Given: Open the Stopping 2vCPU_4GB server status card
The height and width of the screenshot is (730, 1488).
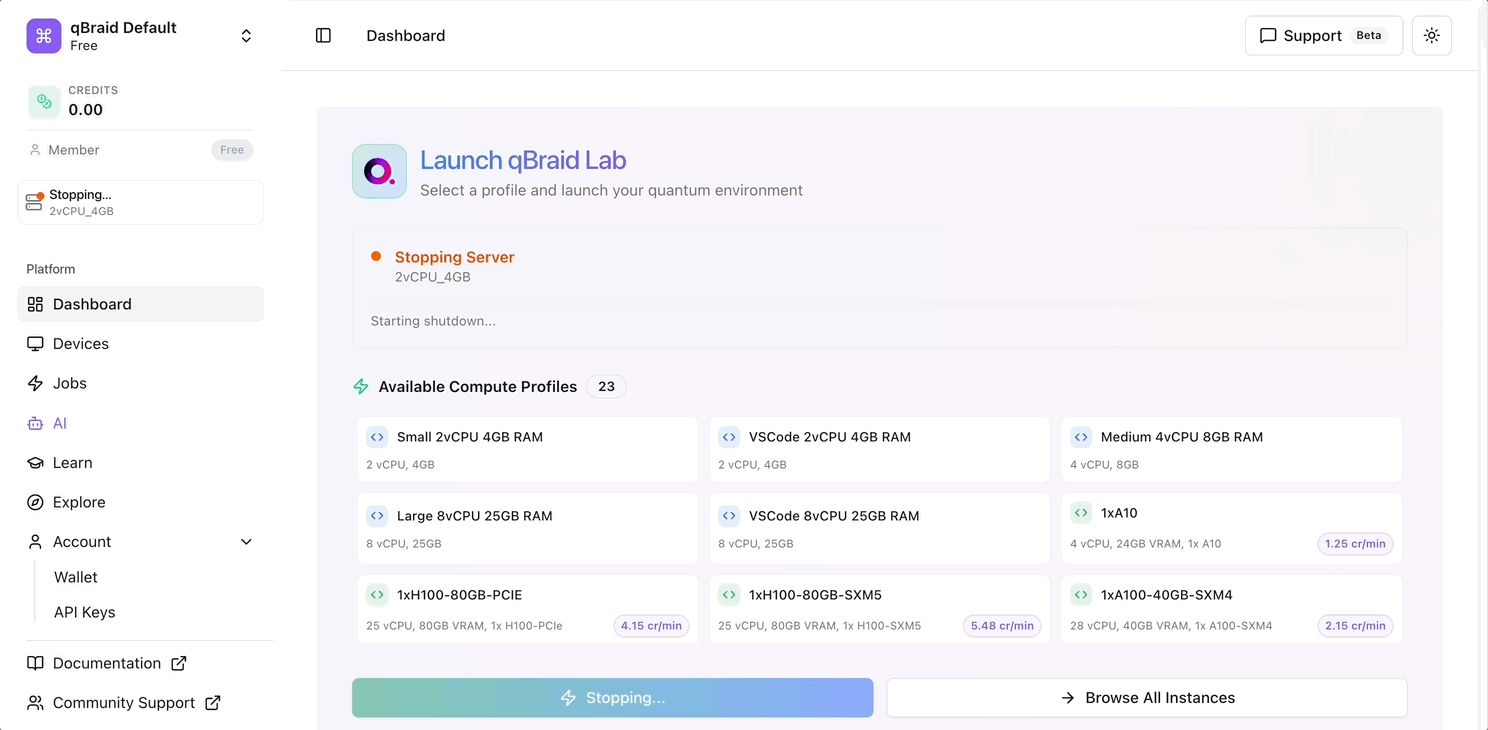Looking at the screenshot, I should point(141,203).
